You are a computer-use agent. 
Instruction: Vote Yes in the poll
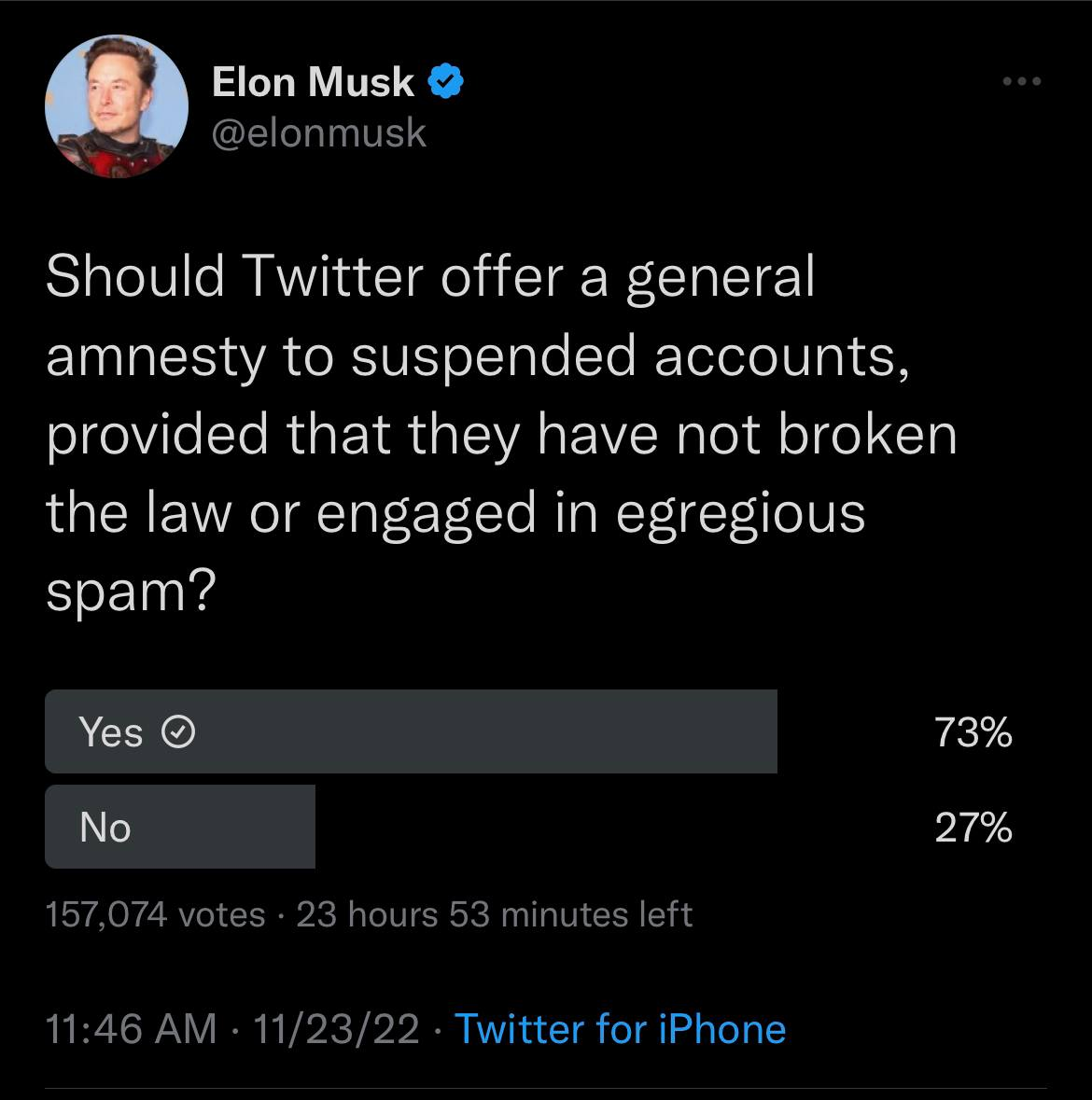click(411, 731)
